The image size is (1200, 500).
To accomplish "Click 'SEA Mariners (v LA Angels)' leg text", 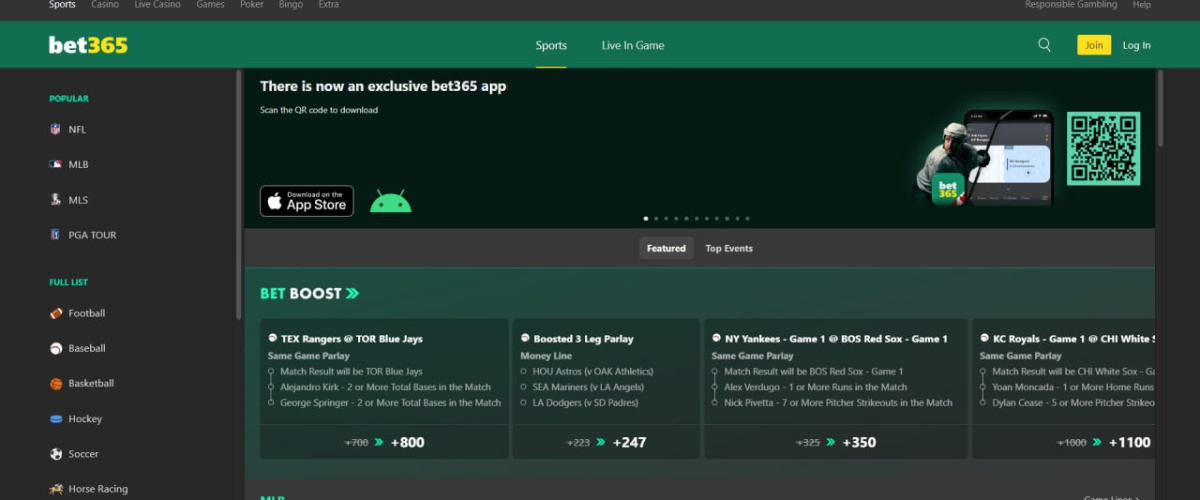I will pyautogui.click(x=587, y=387).
